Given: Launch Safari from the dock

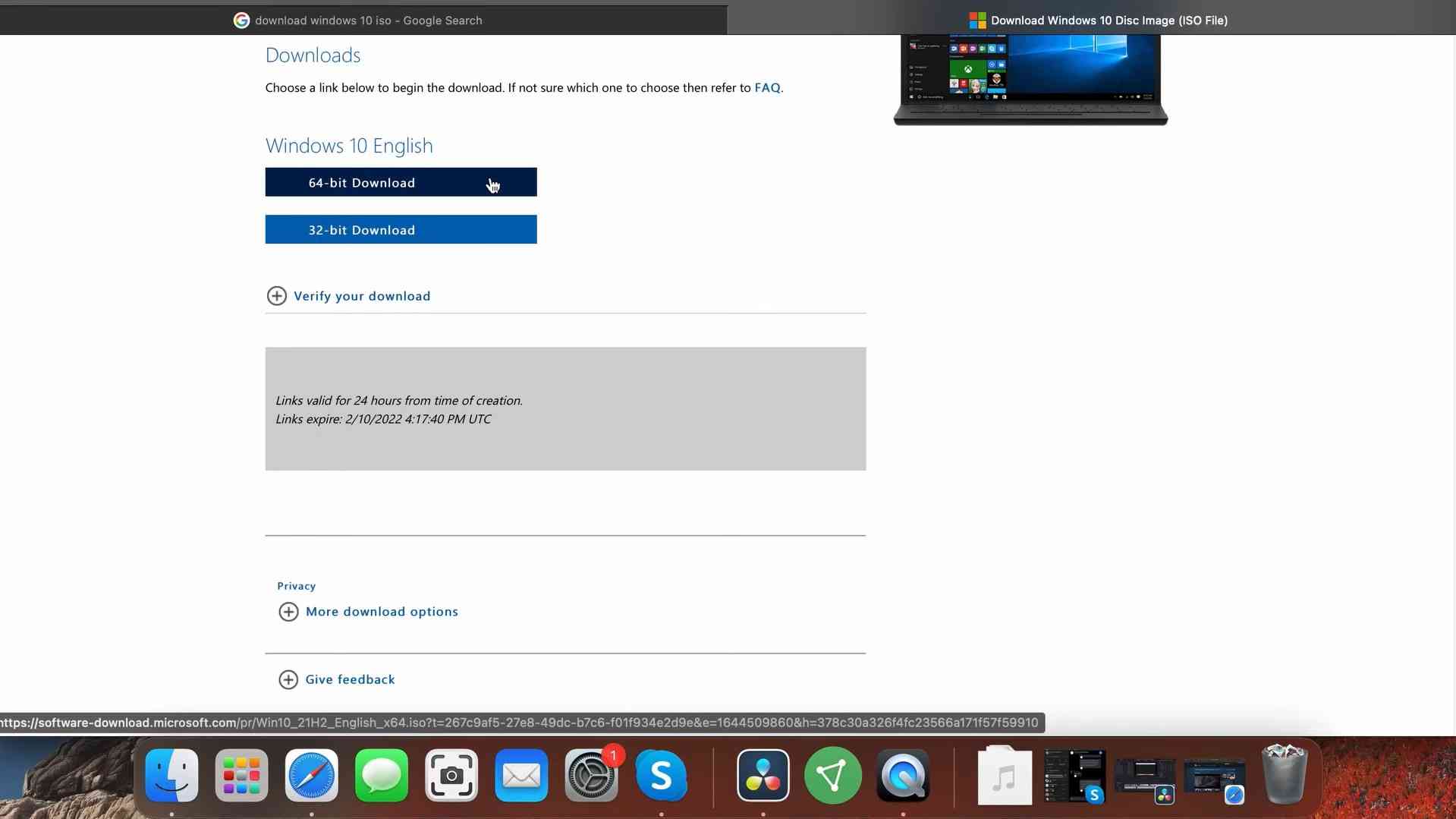Looking at the screenshot, I should [x=311, y=776].
